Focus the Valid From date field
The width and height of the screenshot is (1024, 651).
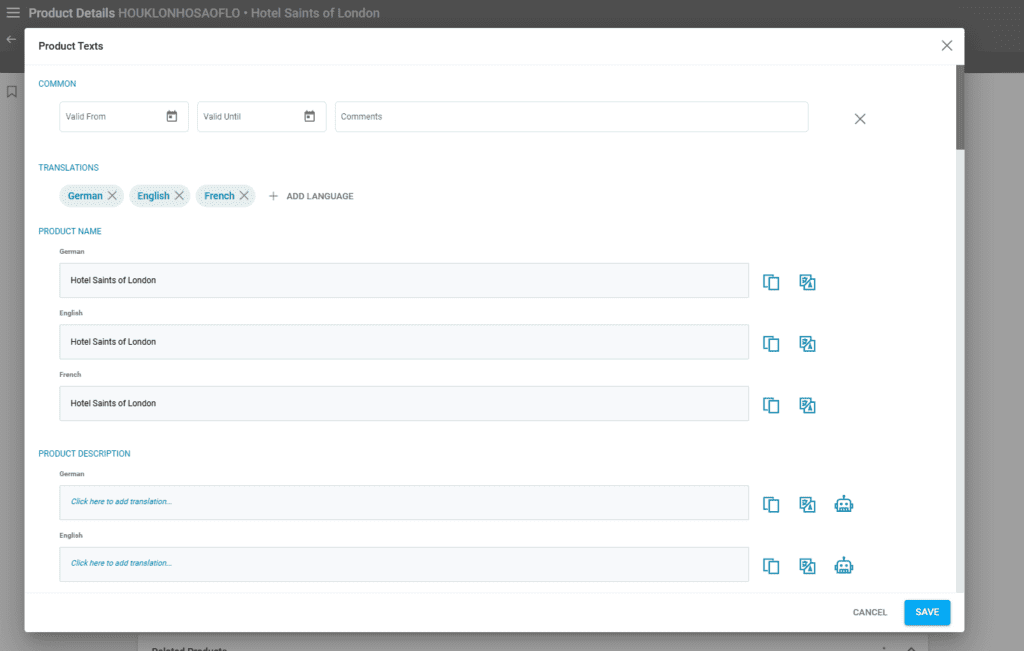124,116
